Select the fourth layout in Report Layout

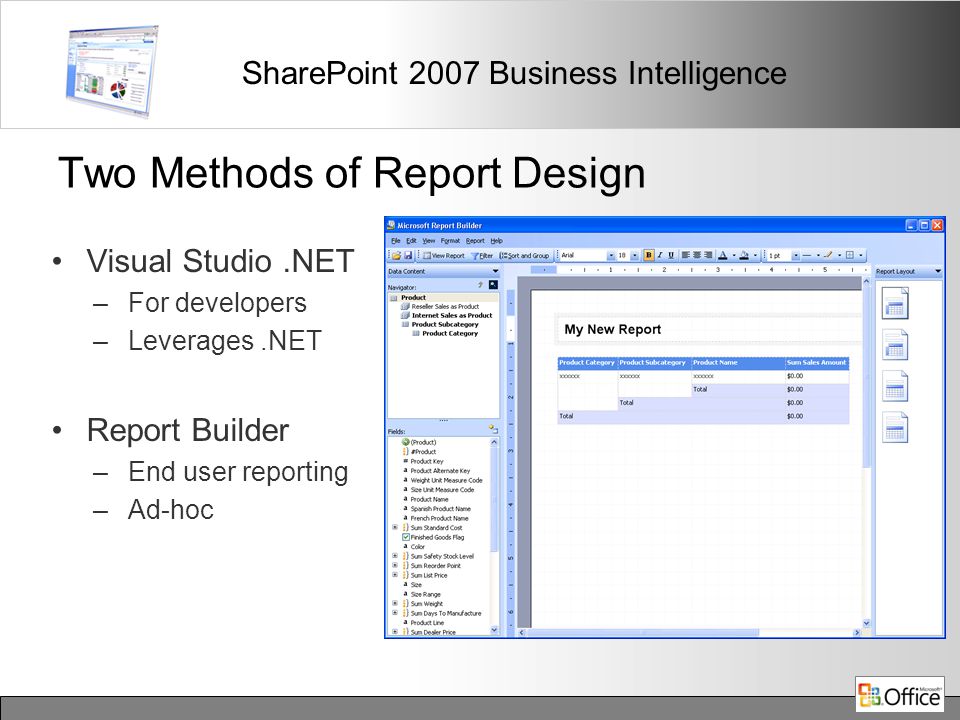(x=895, y=427)
